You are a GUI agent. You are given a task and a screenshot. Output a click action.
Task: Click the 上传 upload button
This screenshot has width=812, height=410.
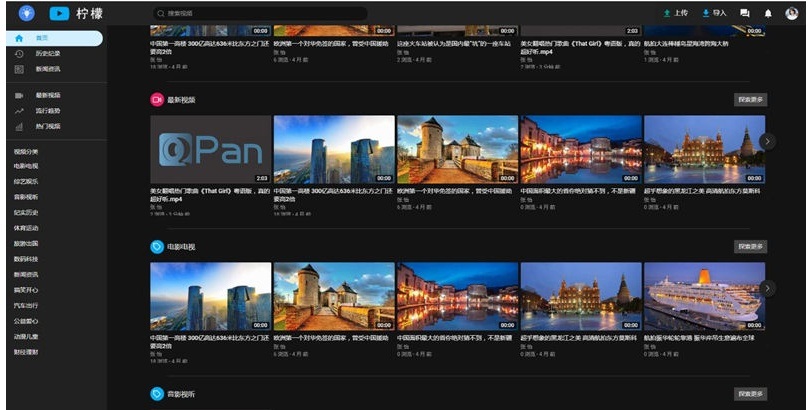tap(676, 13)
